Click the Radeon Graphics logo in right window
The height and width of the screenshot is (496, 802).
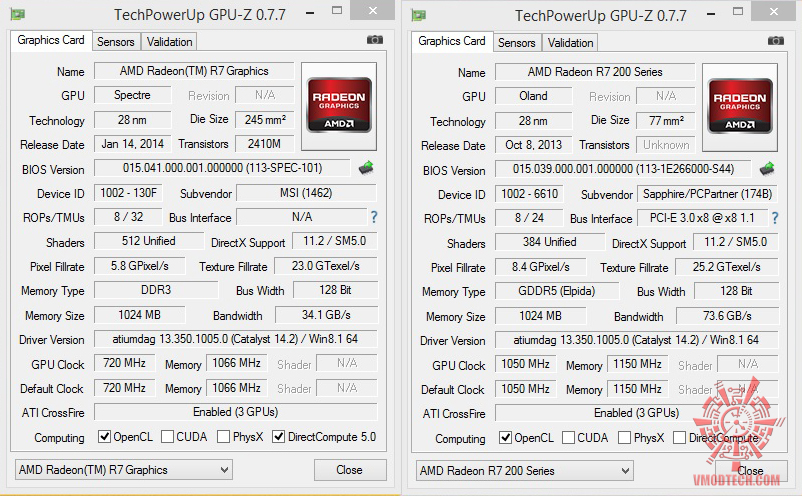pos(740,107)
